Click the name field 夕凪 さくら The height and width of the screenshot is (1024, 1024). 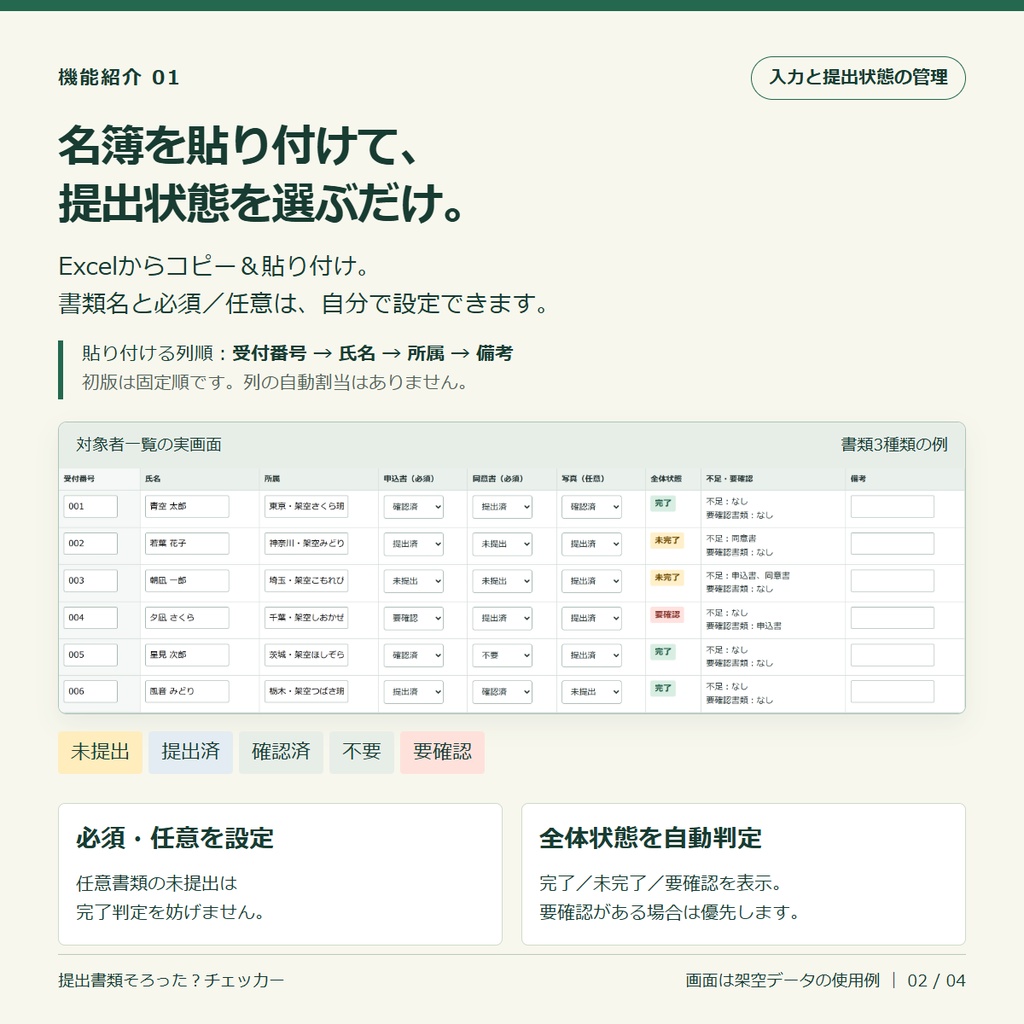coord(187,617)
